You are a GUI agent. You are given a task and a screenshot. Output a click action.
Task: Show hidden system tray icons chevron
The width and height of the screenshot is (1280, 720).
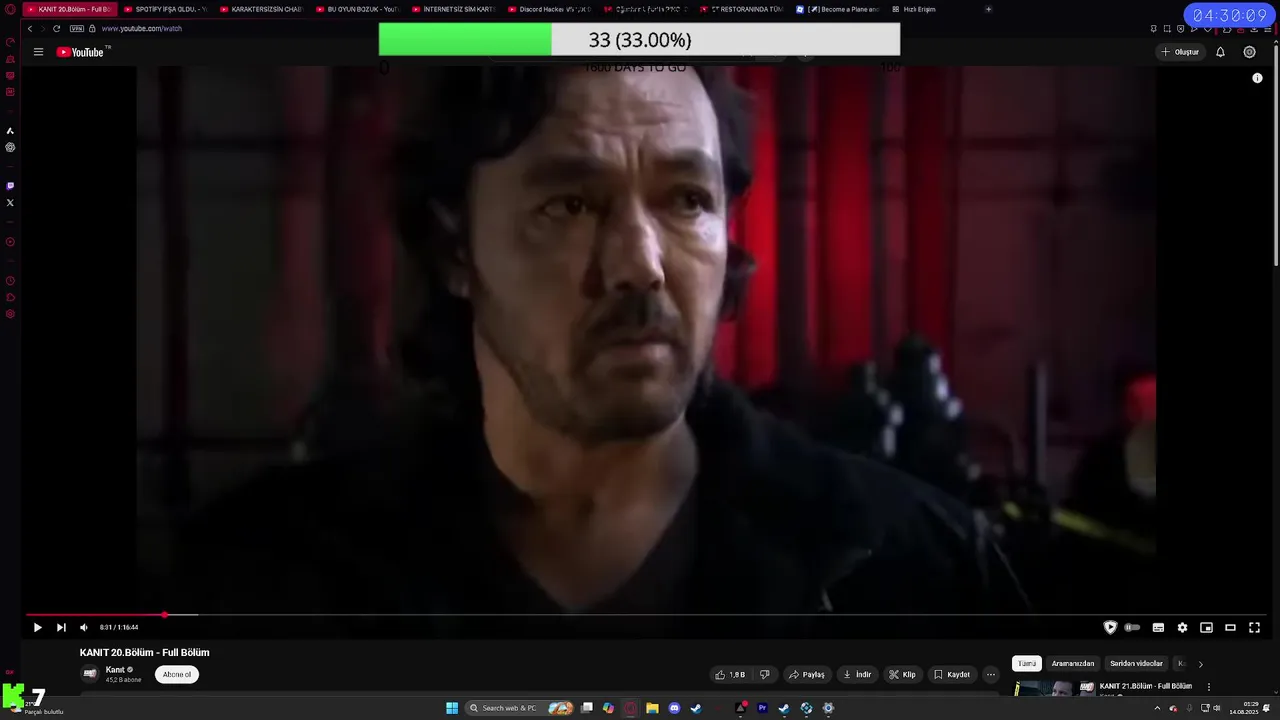pos(1157,708)
